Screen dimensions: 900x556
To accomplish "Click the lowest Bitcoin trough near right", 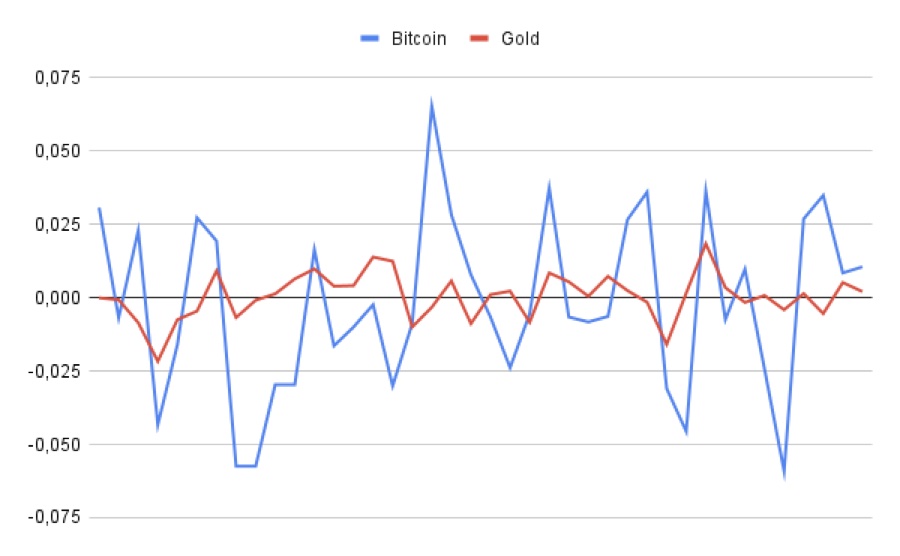I will coord(784,475).
